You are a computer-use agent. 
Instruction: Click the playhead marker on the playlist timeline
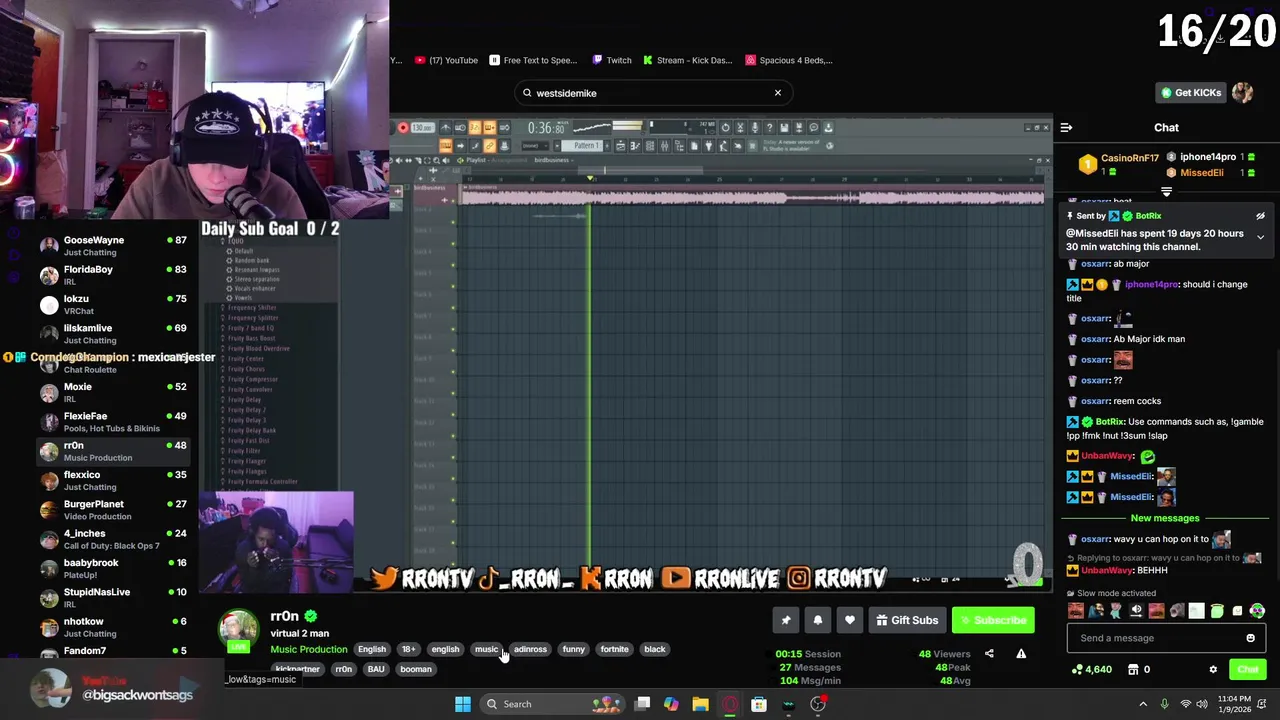[x=590, y=178]
